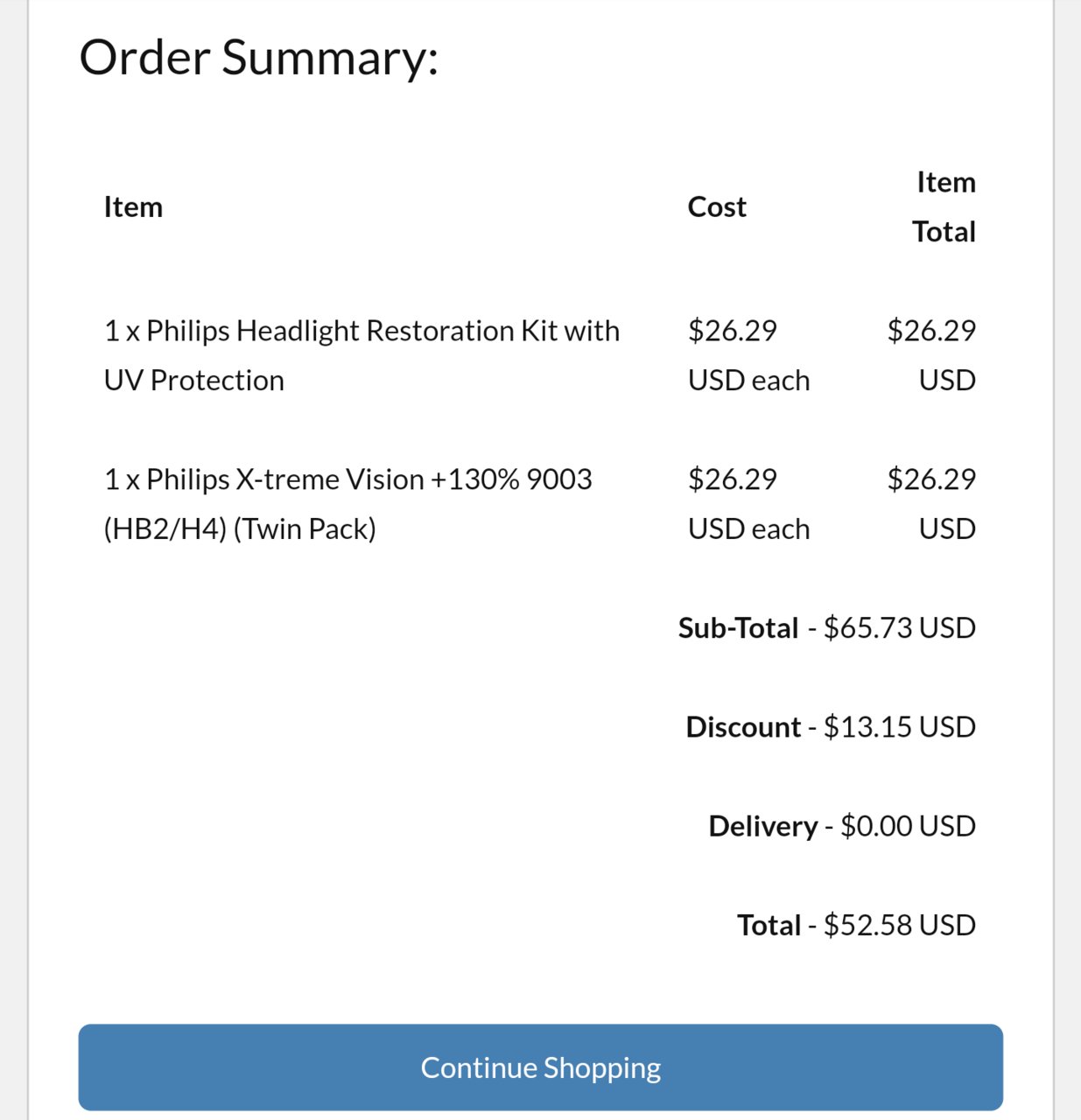Select Philips X-treme Vision +130% 9003 item
The image size is (1081, 1120).
[347, 504]
